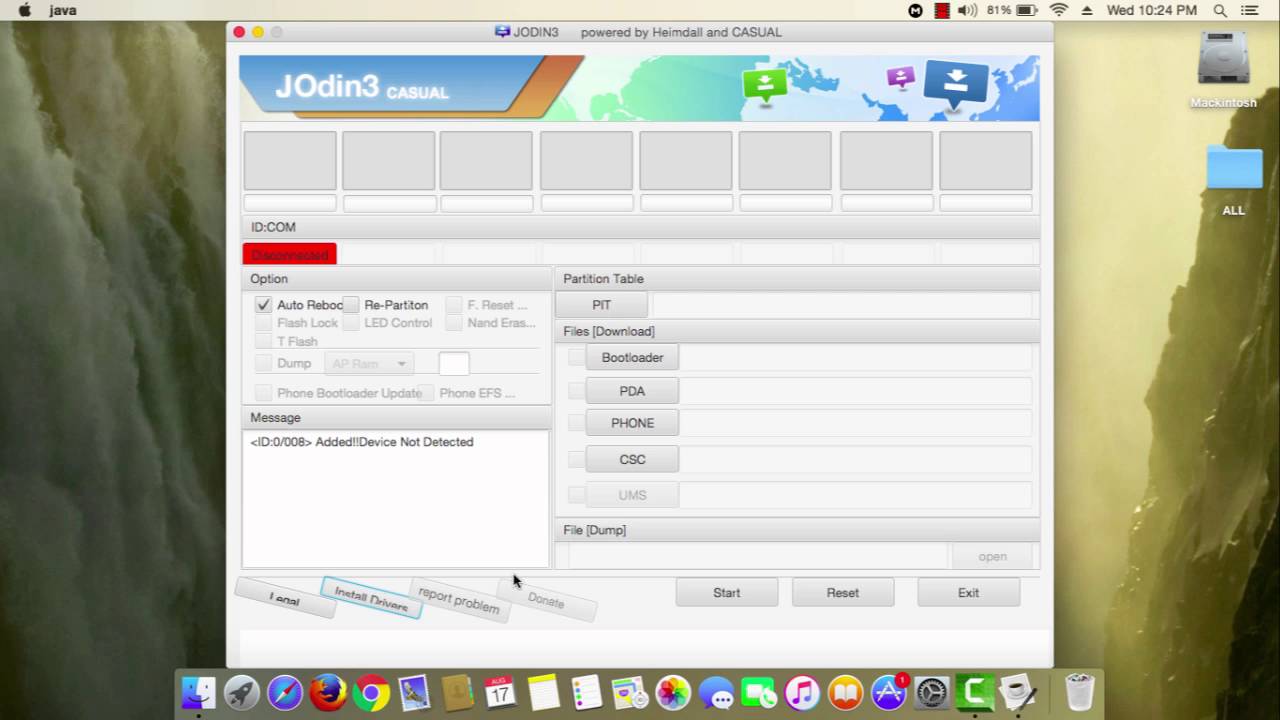
Task: Open Safari compass icon in dock
Action: pyautogui.click(x=285, y=692)
